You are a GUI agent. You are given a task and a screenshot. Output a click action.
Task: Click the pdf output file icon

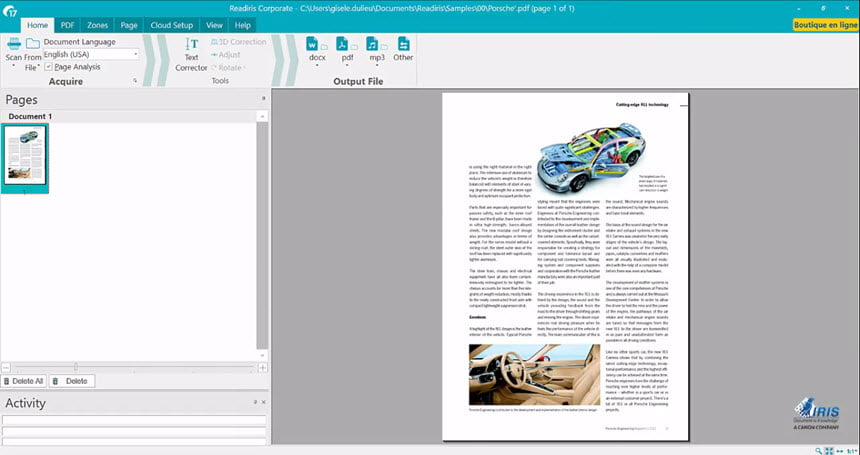(x=342, y=44)
